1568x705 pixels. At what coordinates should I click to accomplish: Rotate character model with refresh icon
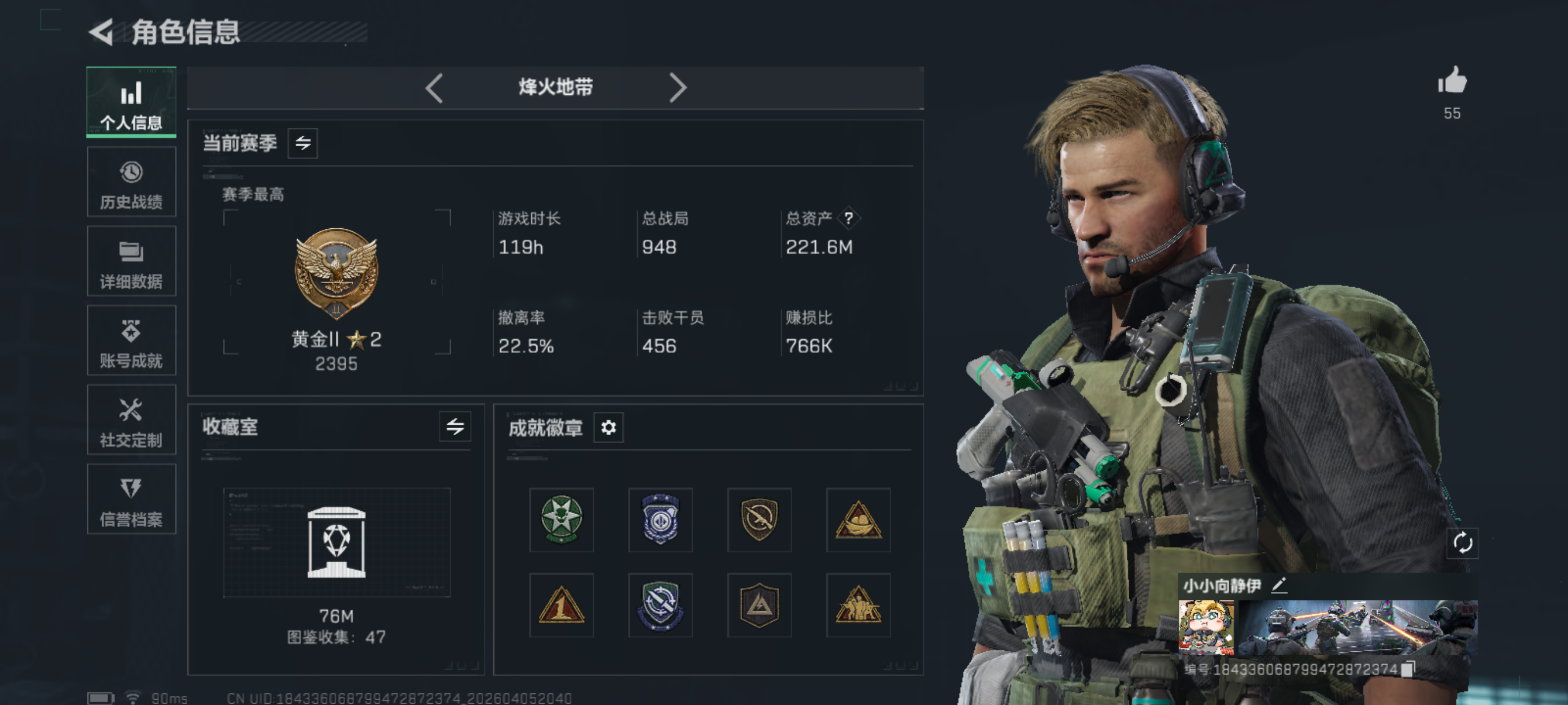pos(1462,542)
